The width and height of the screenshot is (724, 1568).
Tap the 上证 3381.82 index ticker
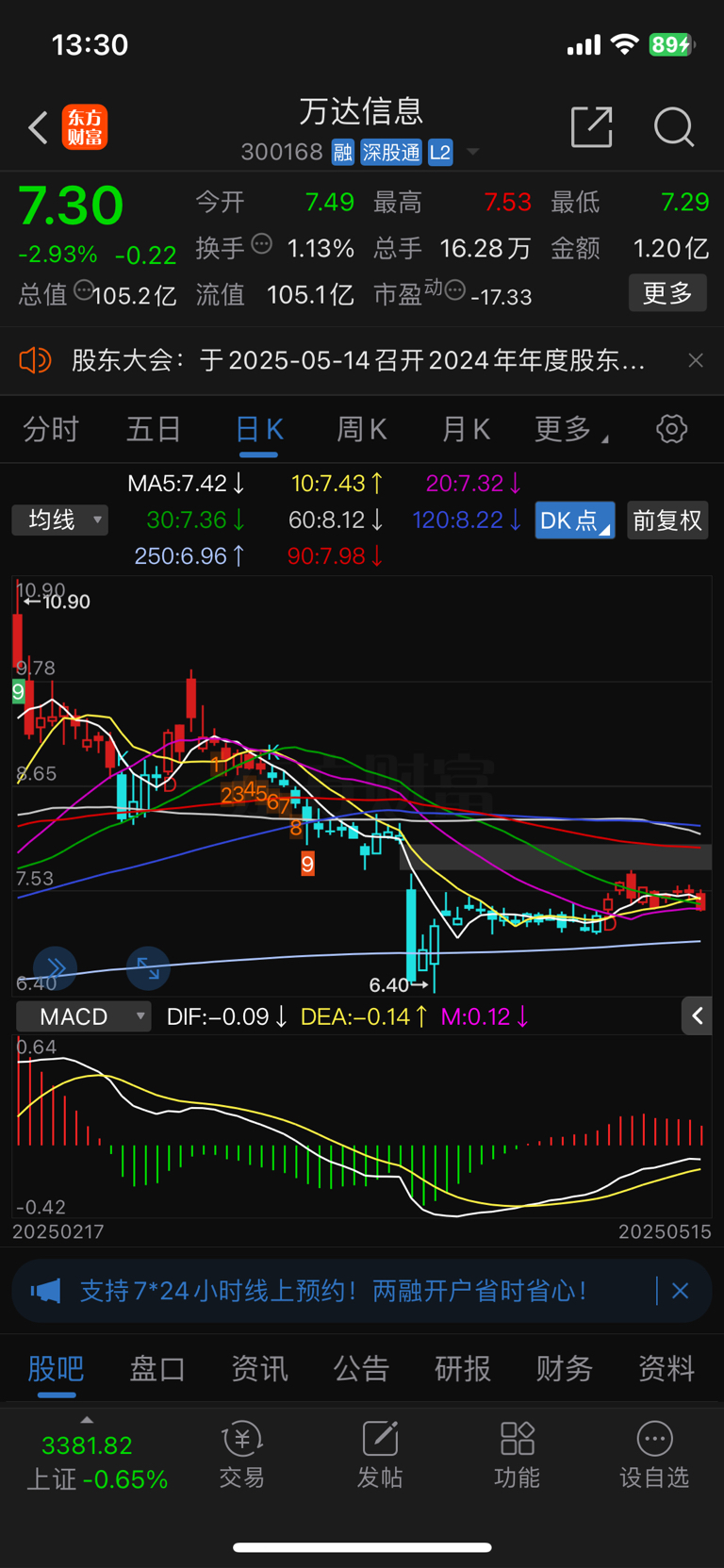pos(96,1461)
